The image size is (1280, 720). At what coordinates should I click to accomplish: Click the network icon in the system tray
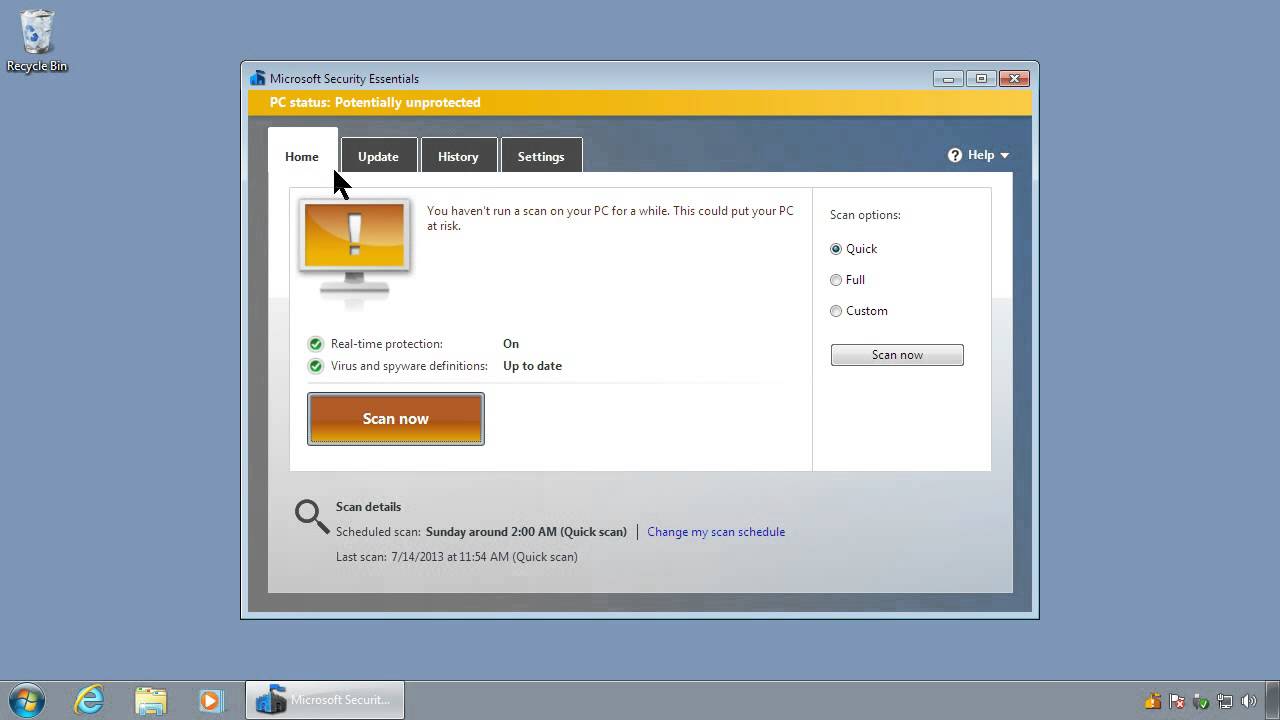(1225, 701)
